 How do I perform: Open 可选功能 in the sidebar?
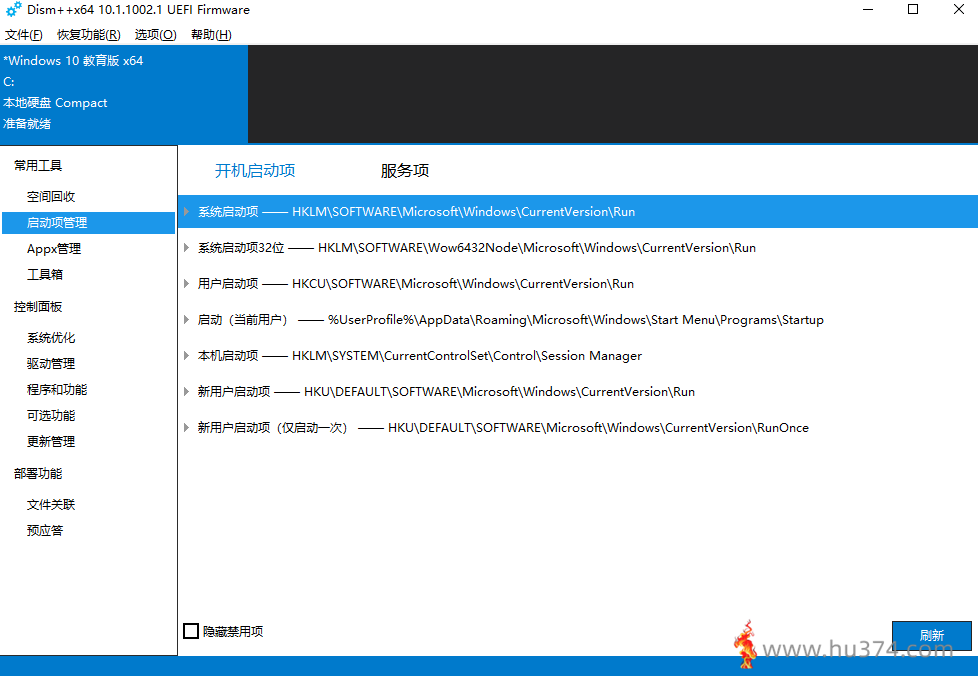pyautogui.click(x=51, y=415)
